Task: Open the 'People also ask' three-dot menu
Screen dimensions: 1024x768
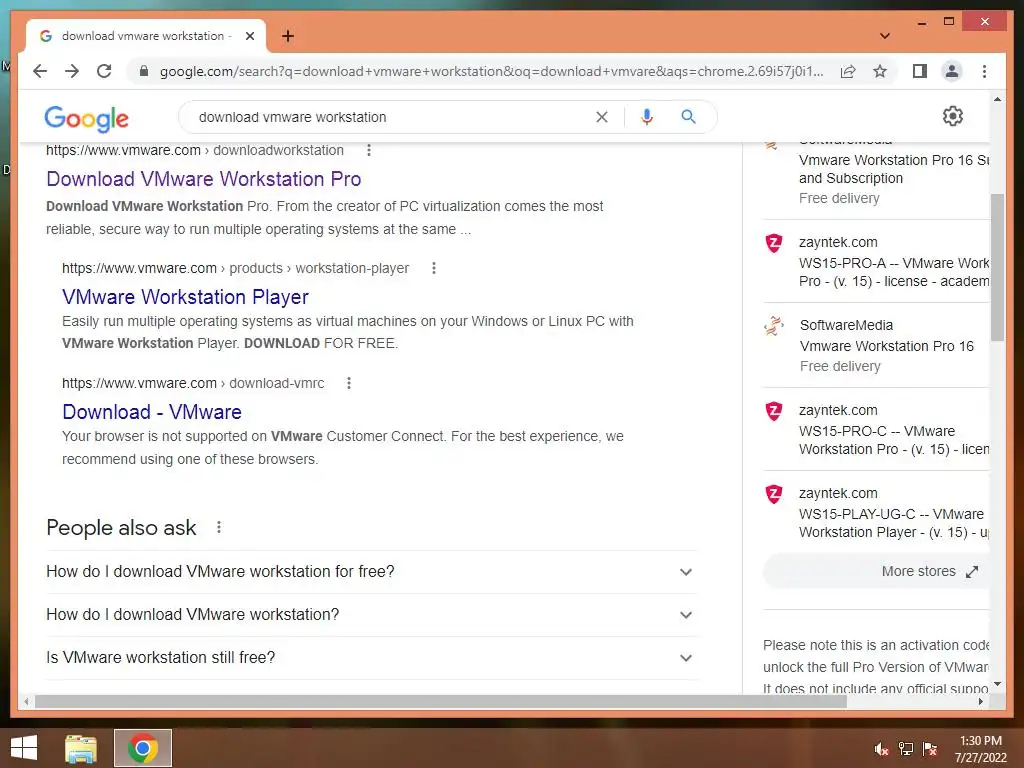Action: [219, 527]
